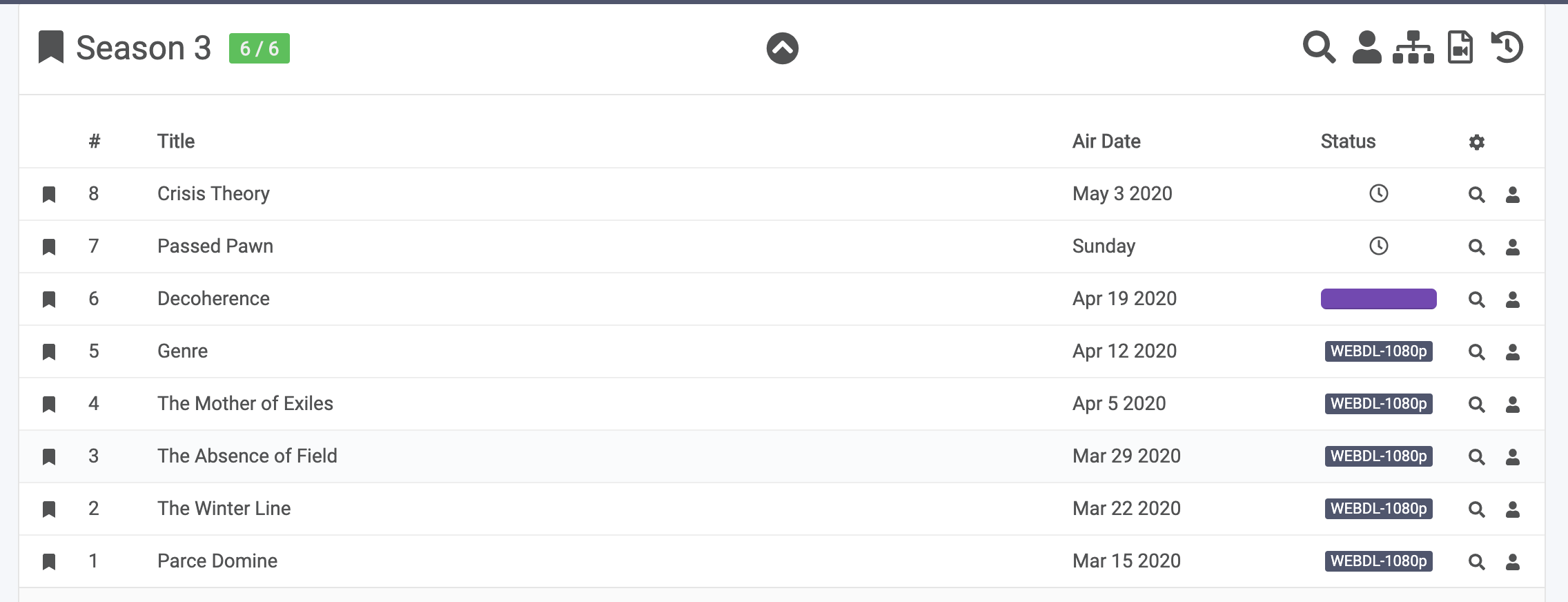The height and width of the screenshot is (602, 1568).
Task: Open interactive search for Passed Pawn
Action: (x=1513, y=247)
